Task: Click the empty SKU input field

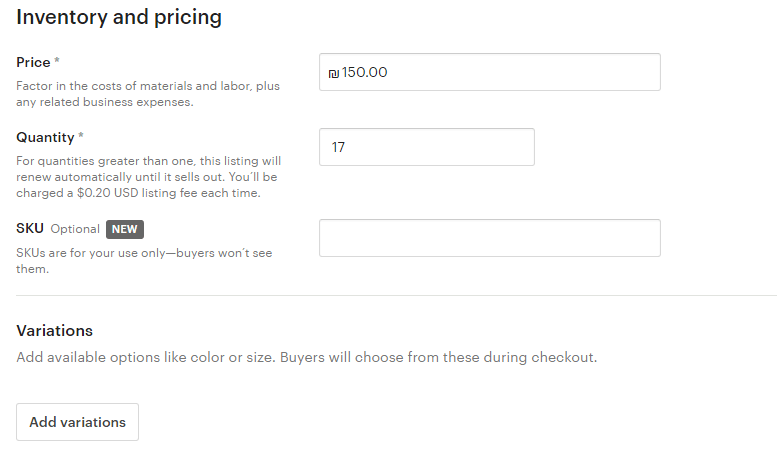Action: tap(489, 238)
